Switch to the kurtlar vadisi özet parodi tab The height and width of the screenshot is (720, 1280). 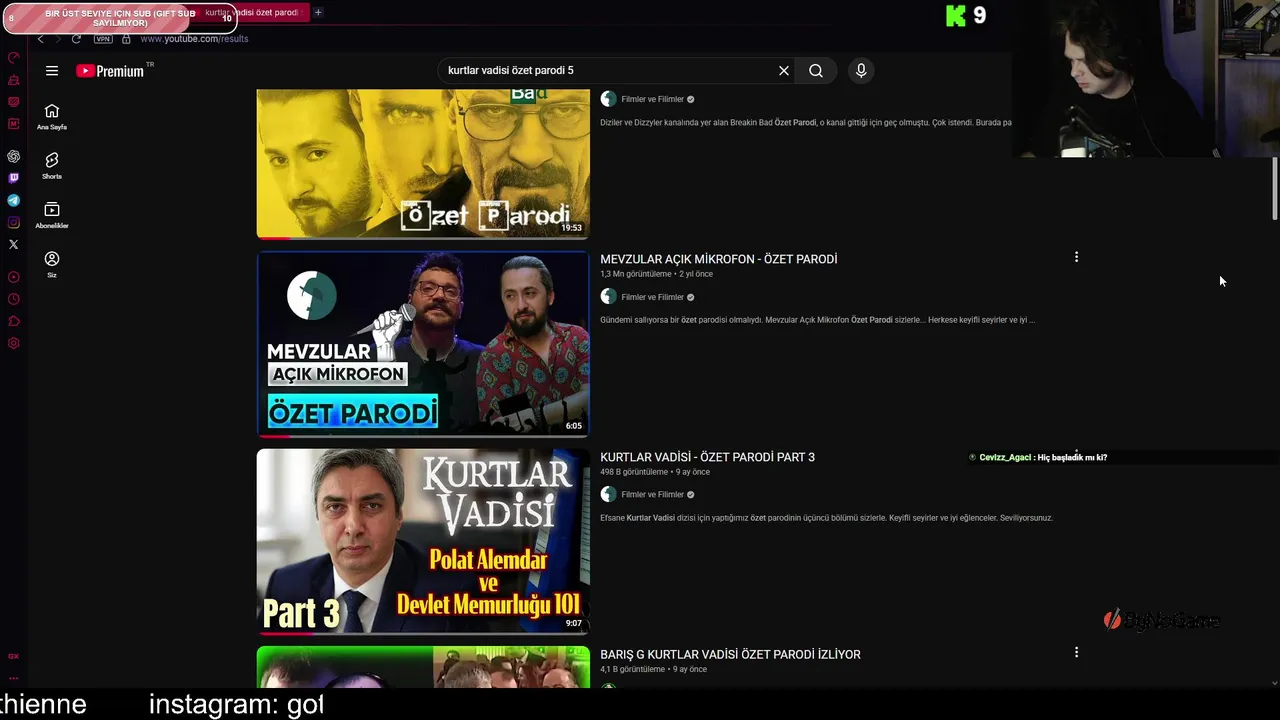(252, 12)
